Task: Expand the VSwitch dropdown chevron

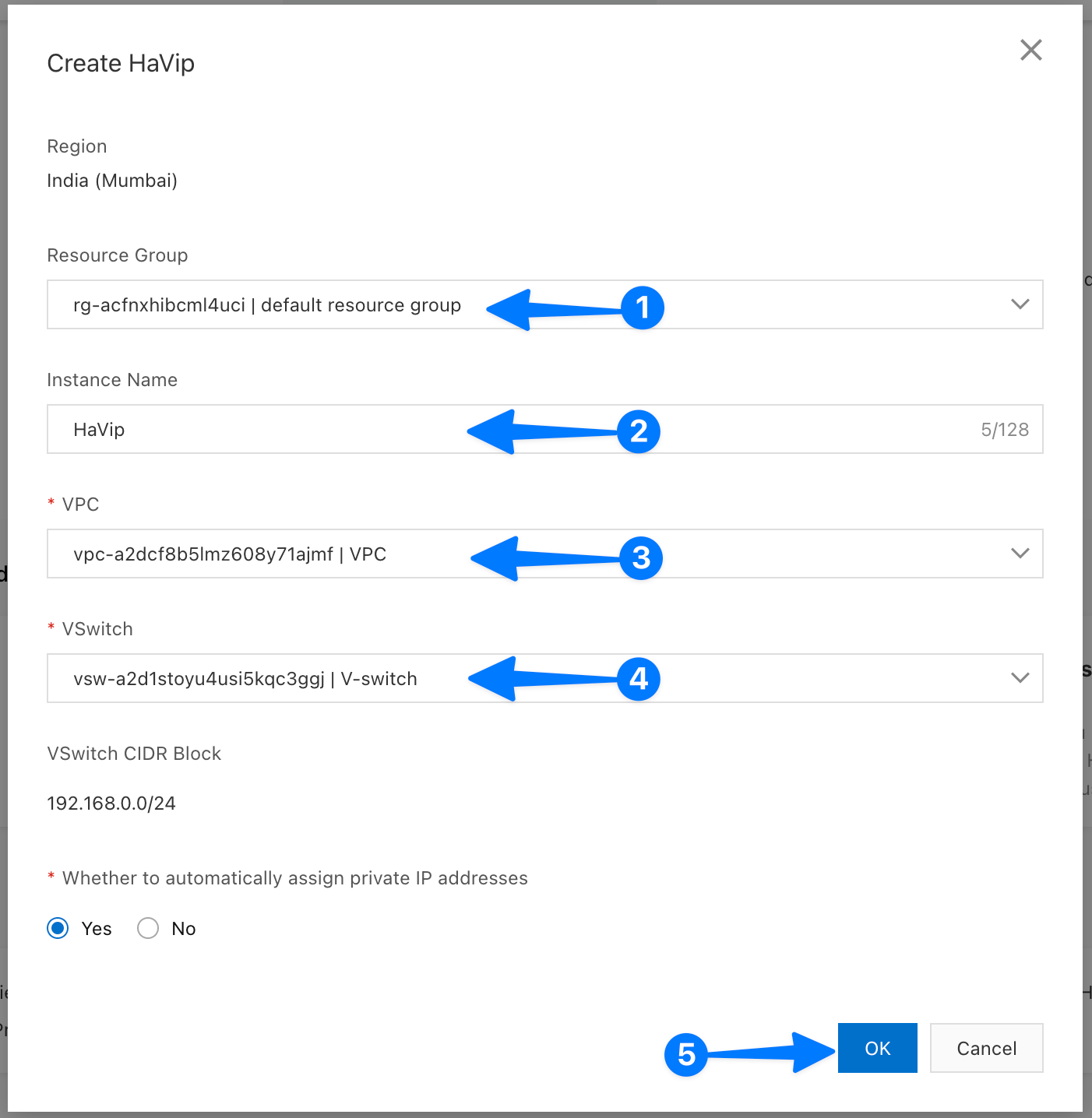Action: (1020, 678)
